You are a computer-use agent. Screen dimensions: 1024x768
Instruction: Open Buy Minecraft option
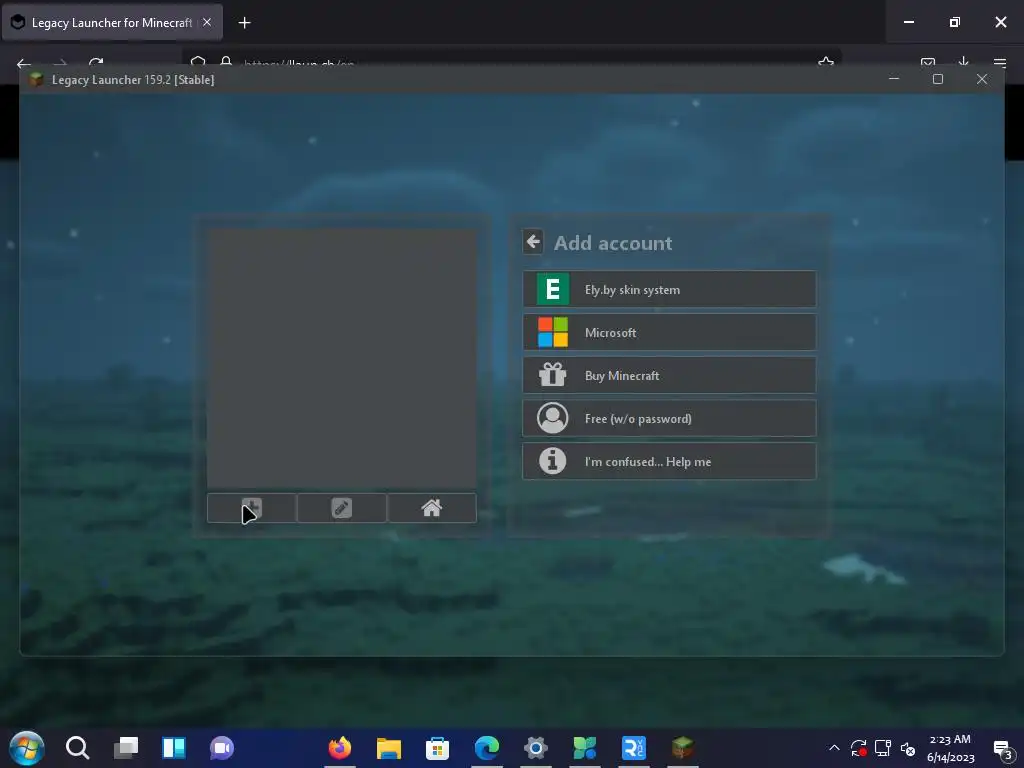[x=669, y=376]
